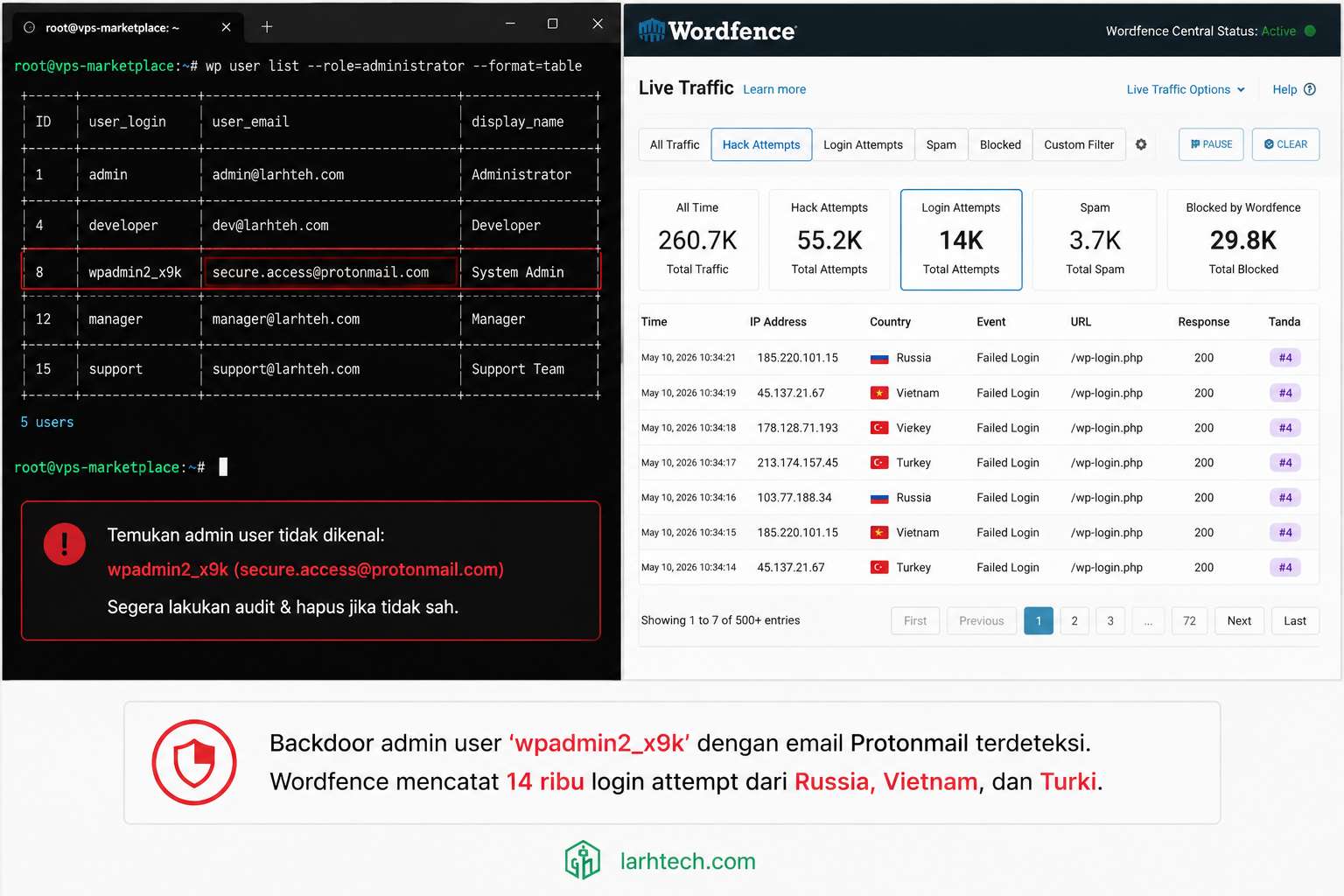Switch to the Spam tab
Screen dimensions: 1344x896
(x=941, y=144)
